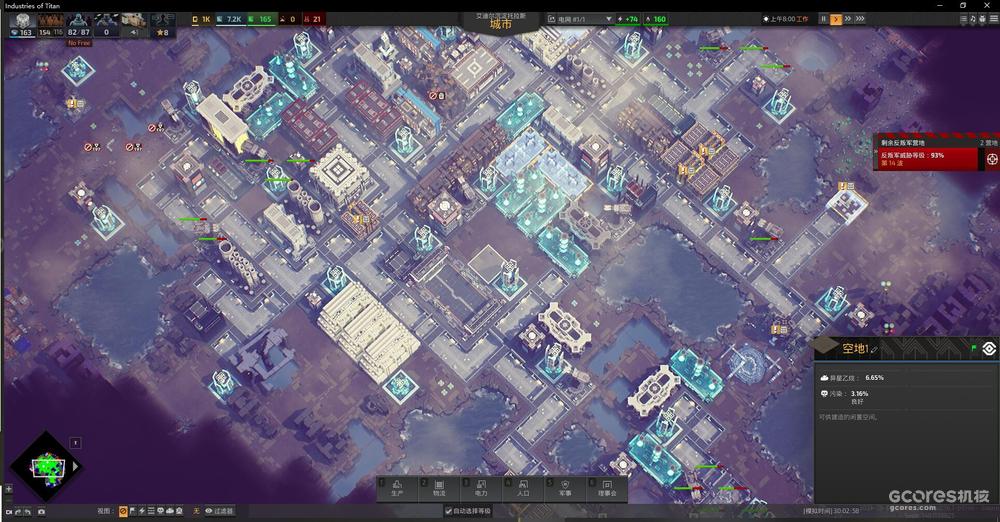Image resolution: width=1000 pixels, height=522 pixels.
Task: Set game speed to triple fast-forward
Action: [x=860, y=19]
